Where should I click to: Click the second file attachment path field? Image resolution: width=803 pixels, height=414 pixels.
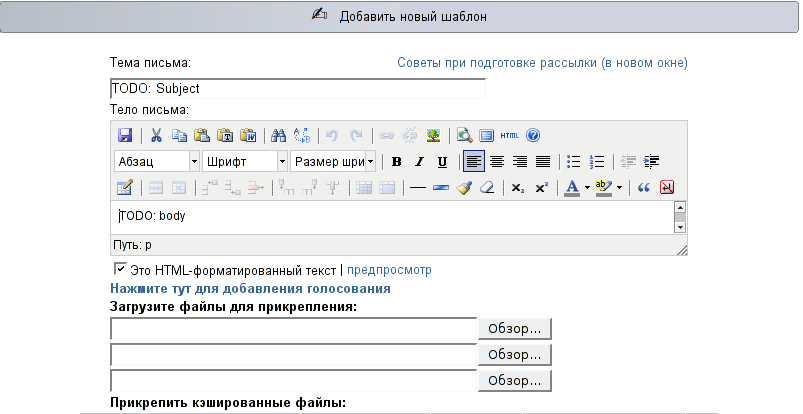point(293,355)
